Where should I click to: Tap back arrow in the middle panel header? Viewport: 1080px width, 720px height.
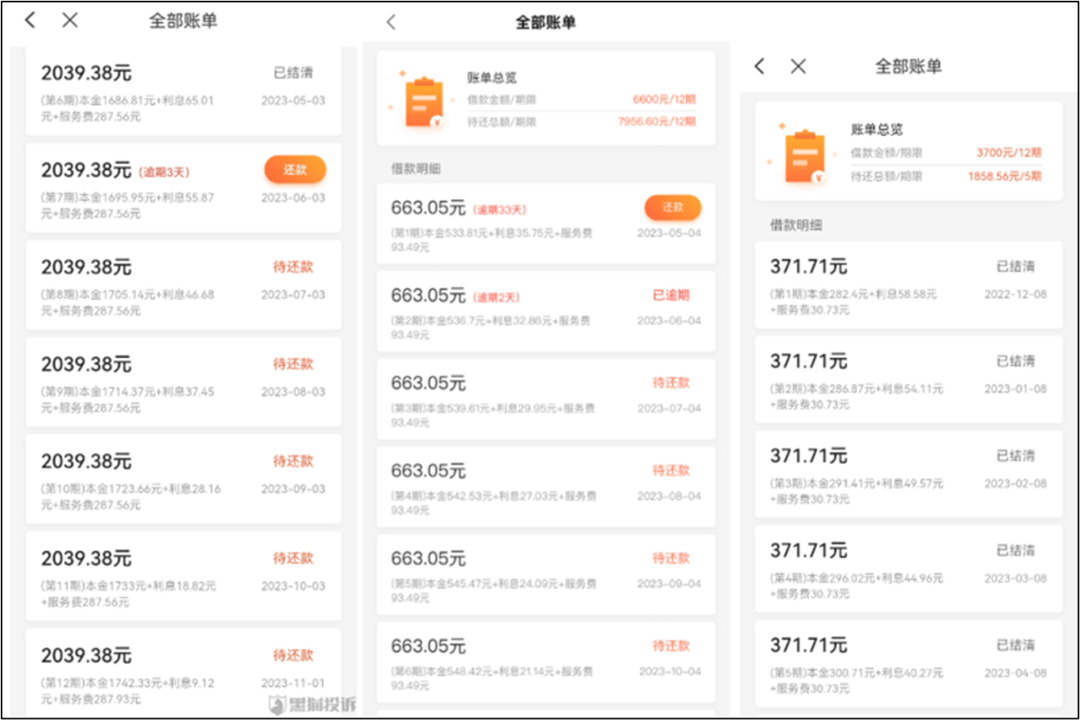tap(391, 22)
